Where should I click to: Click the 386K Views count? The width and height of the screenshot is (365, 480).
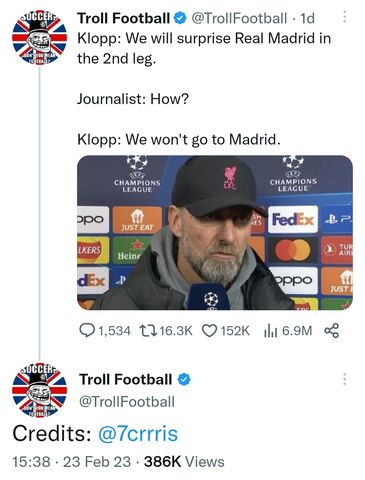pyautogui.click(x=184, y=462)
